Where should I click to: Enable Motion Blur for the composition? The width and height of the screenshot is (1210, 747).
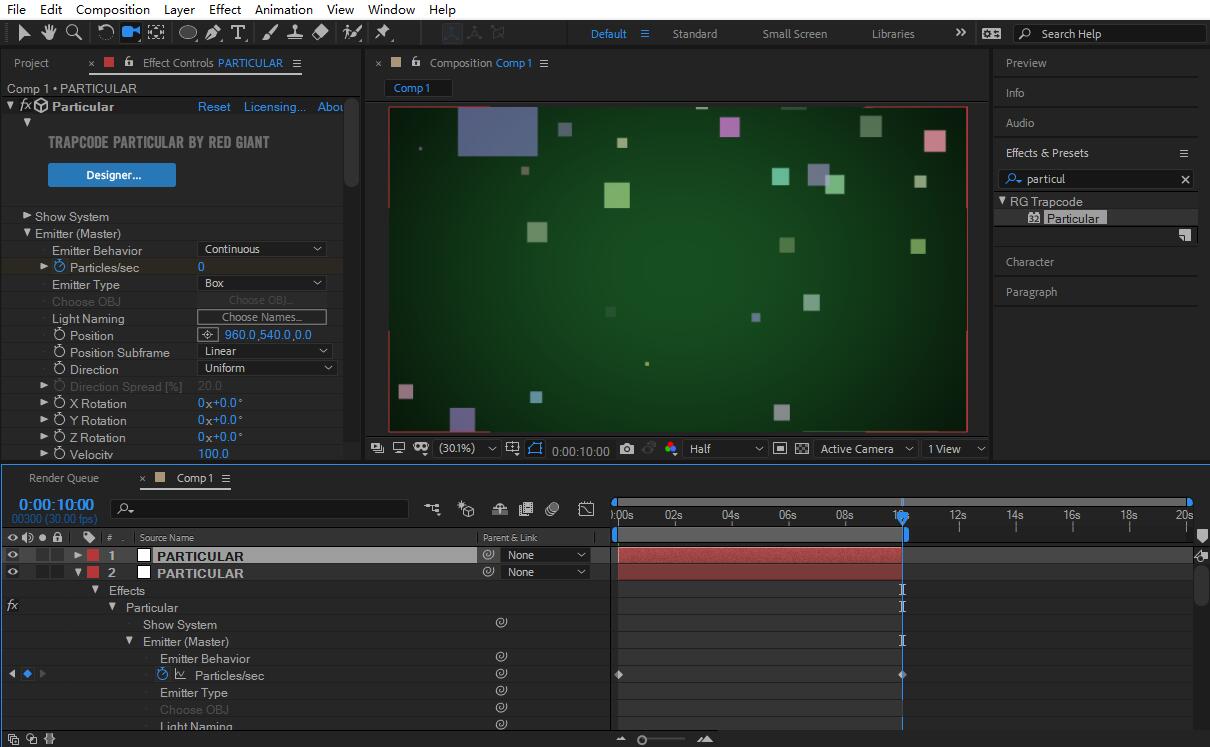click(x=552, y=509)
